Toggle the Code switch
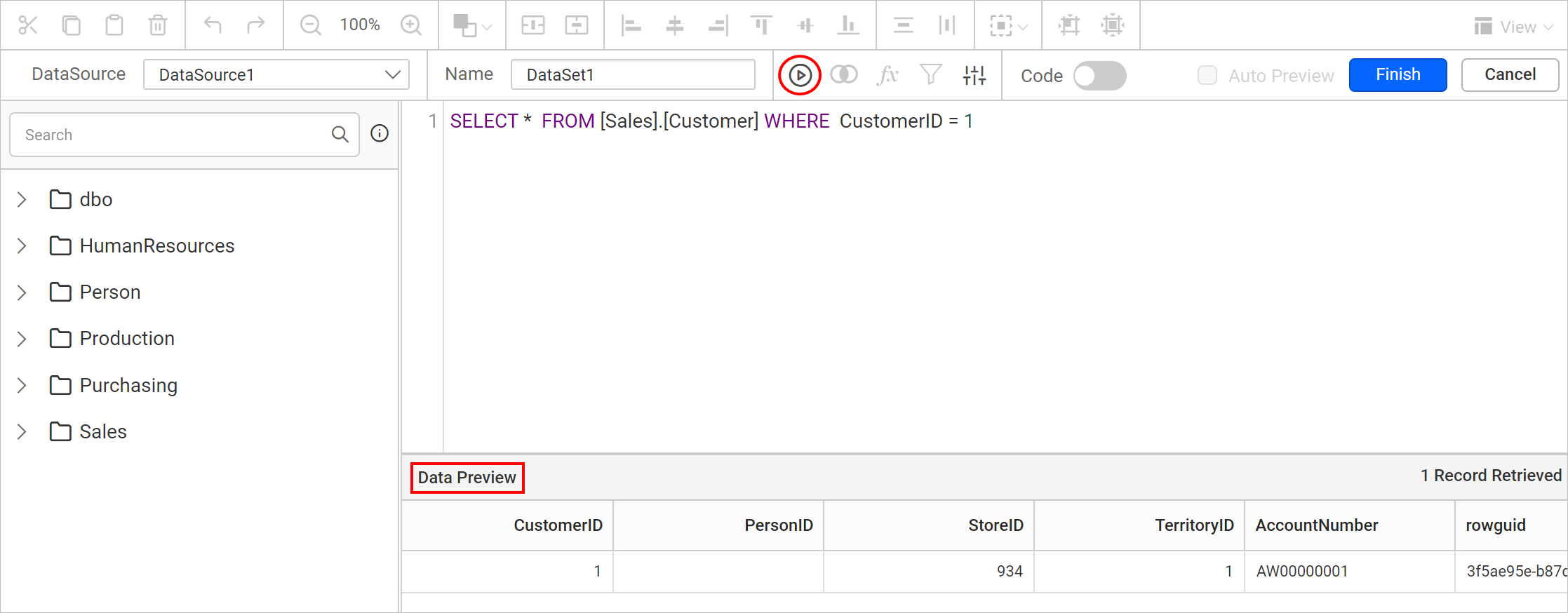Screen dimensions: 1568x613 [x=1099, y=75]
